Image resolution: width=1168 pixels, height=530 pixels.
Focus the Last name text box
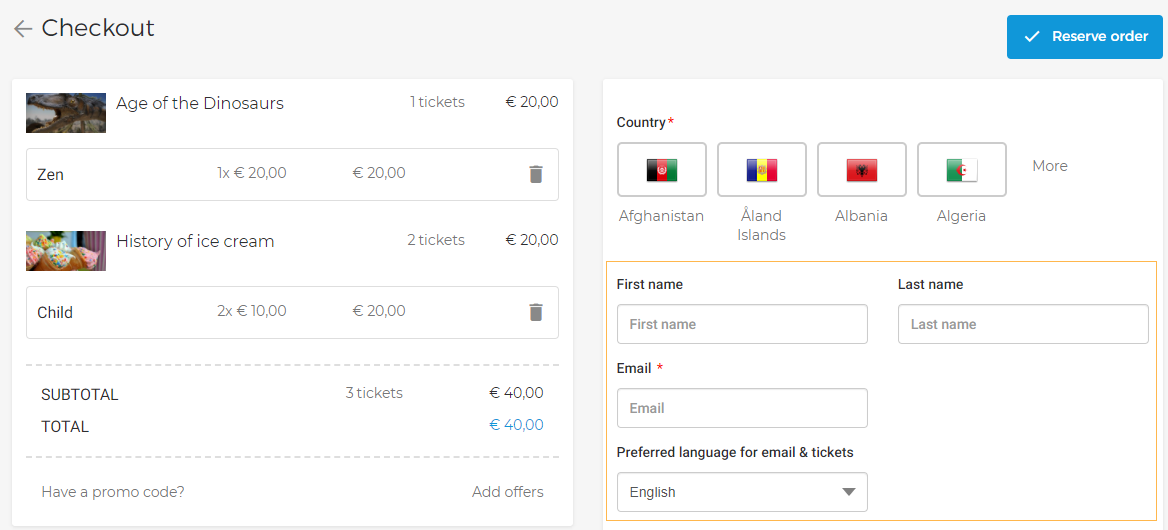click(x=1023, y=324)
